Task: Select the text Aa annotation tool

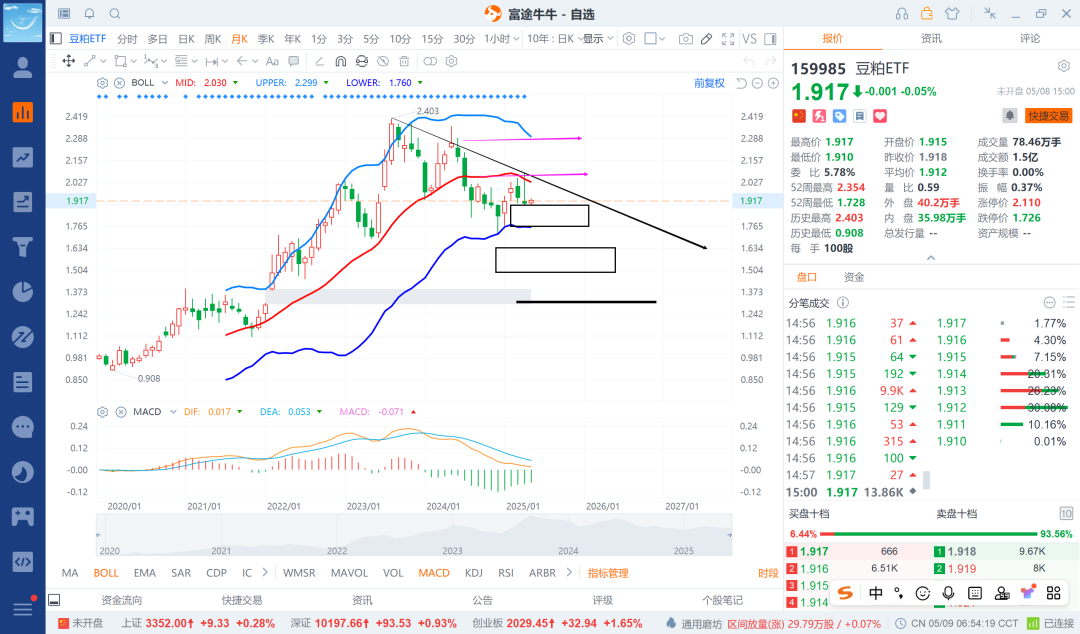Action: point(272,61)
